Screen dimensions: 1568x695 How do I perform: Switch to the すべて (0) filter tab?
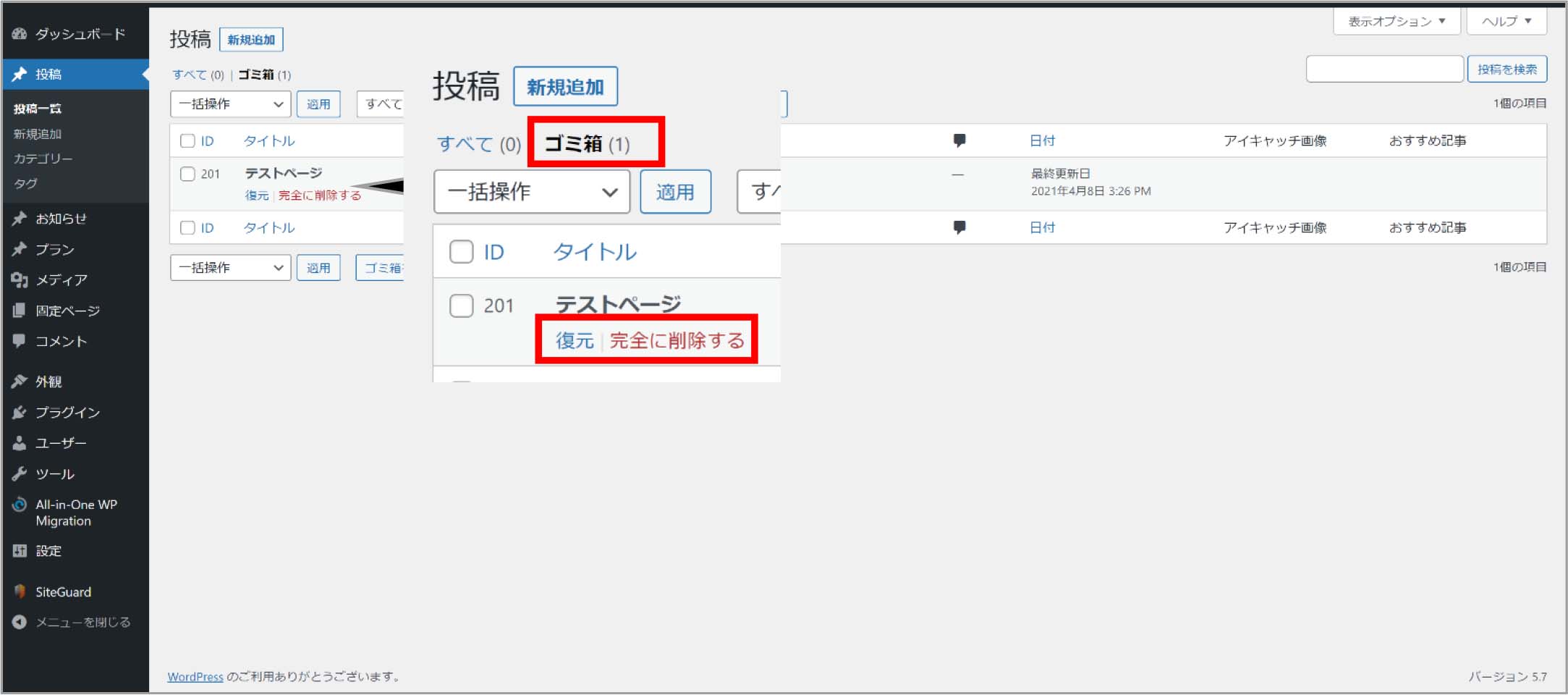pos(190,75)
